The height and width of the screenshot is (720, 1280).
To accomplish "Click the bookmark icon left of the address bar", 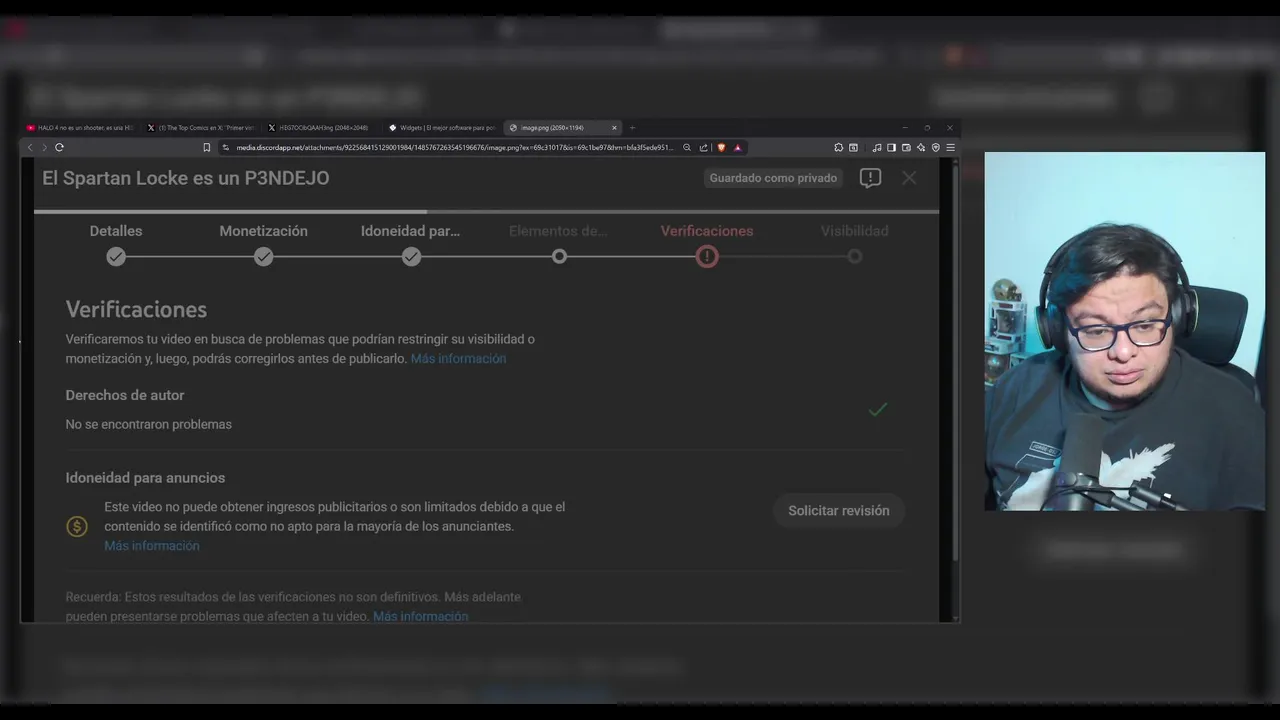I will point(207,147).
